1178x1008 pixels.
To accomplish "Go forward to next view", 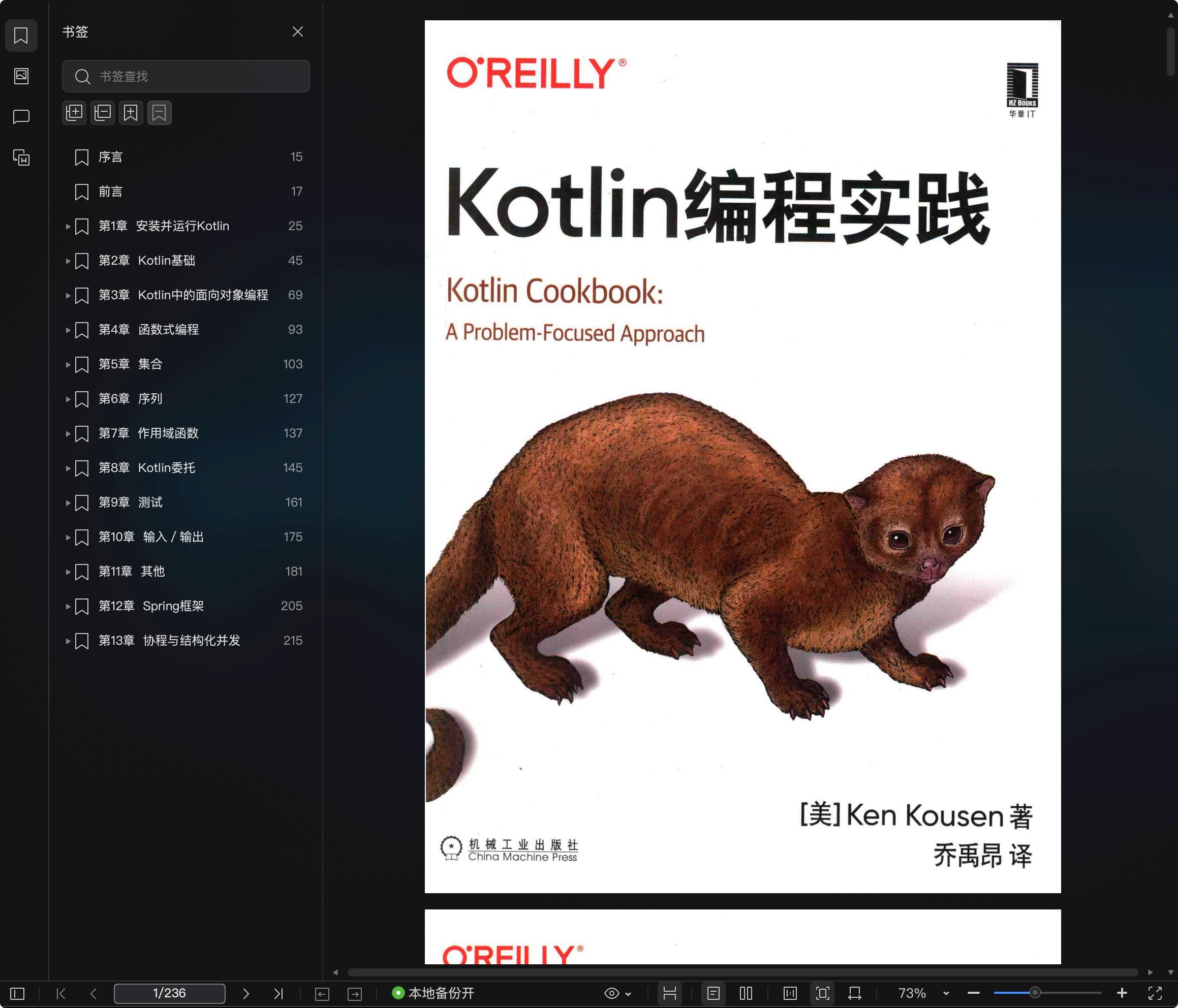I will click(x=355, y=993).
